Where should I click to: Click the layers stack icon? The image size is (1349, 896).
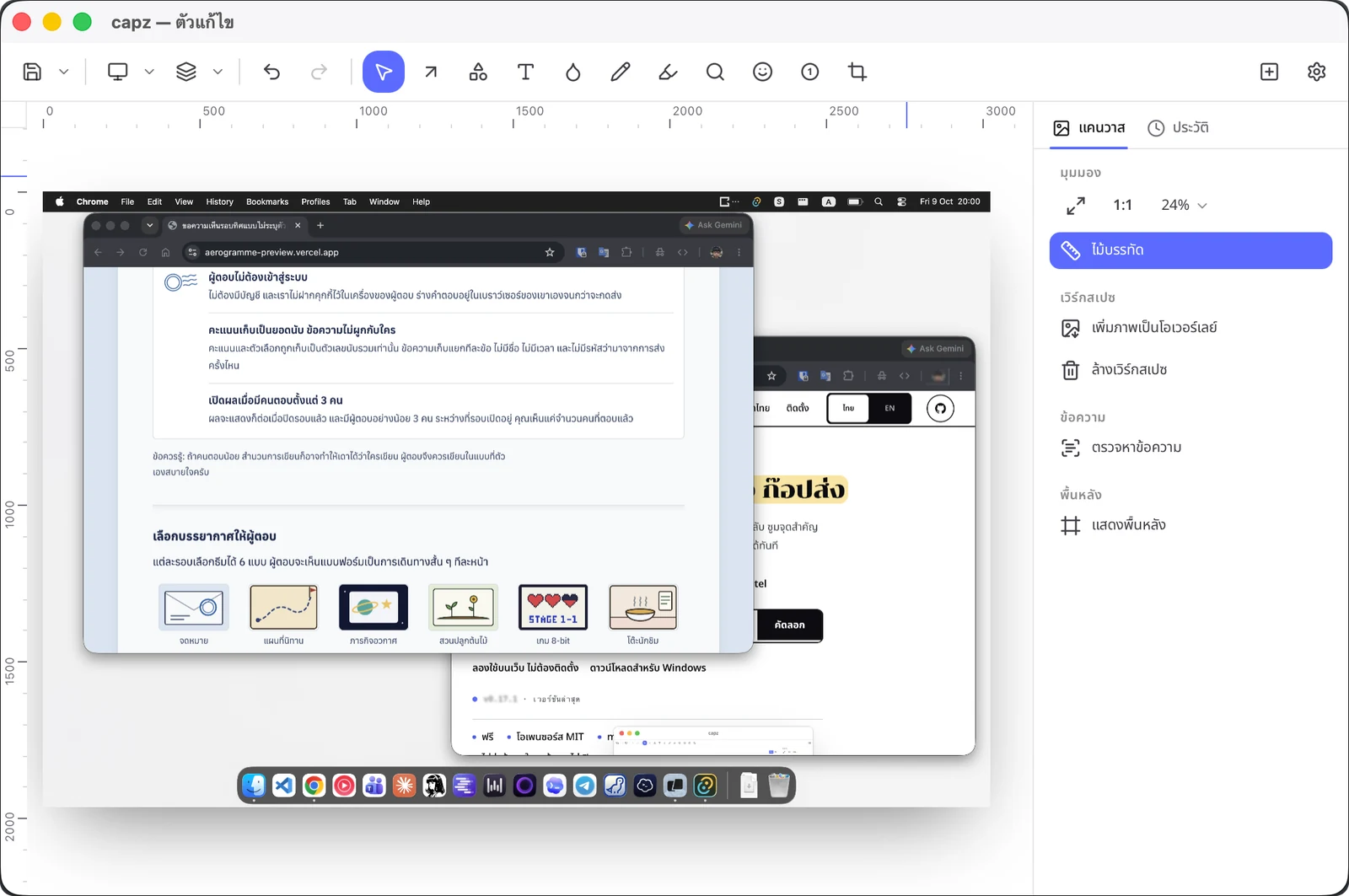click(x=186, y=72)
